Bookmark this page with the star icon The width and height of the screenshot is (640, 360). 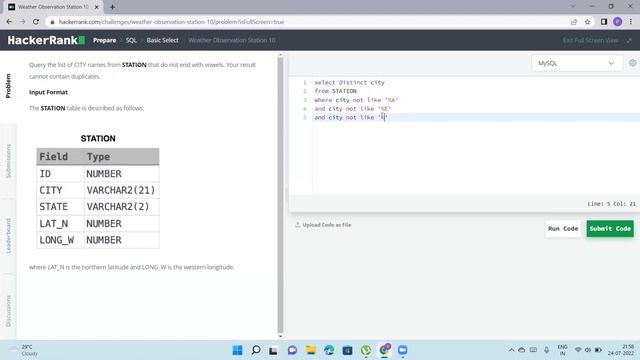pos(587,22)
